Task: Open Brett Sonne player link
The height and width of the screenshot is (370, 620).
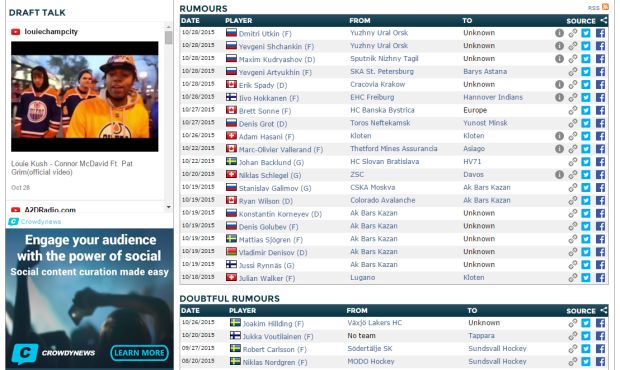Action: pyautogui.click(x=265, y=111)
